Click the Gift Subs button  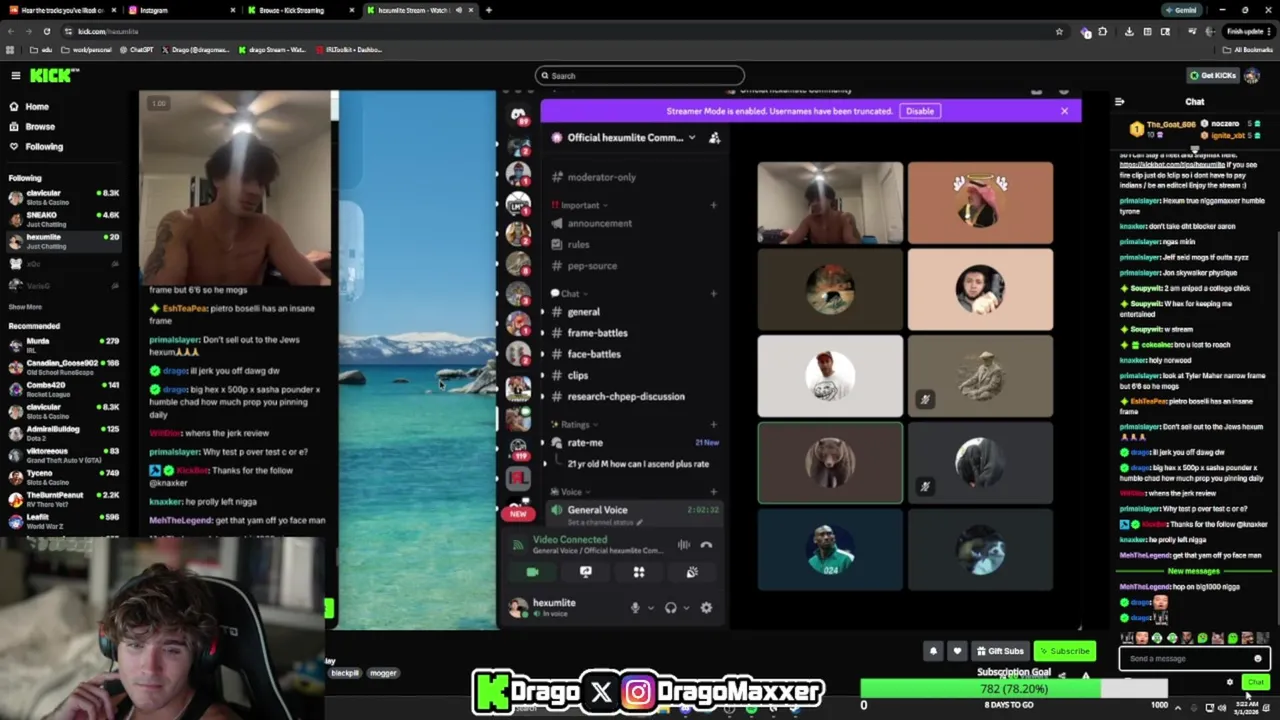1000,651
